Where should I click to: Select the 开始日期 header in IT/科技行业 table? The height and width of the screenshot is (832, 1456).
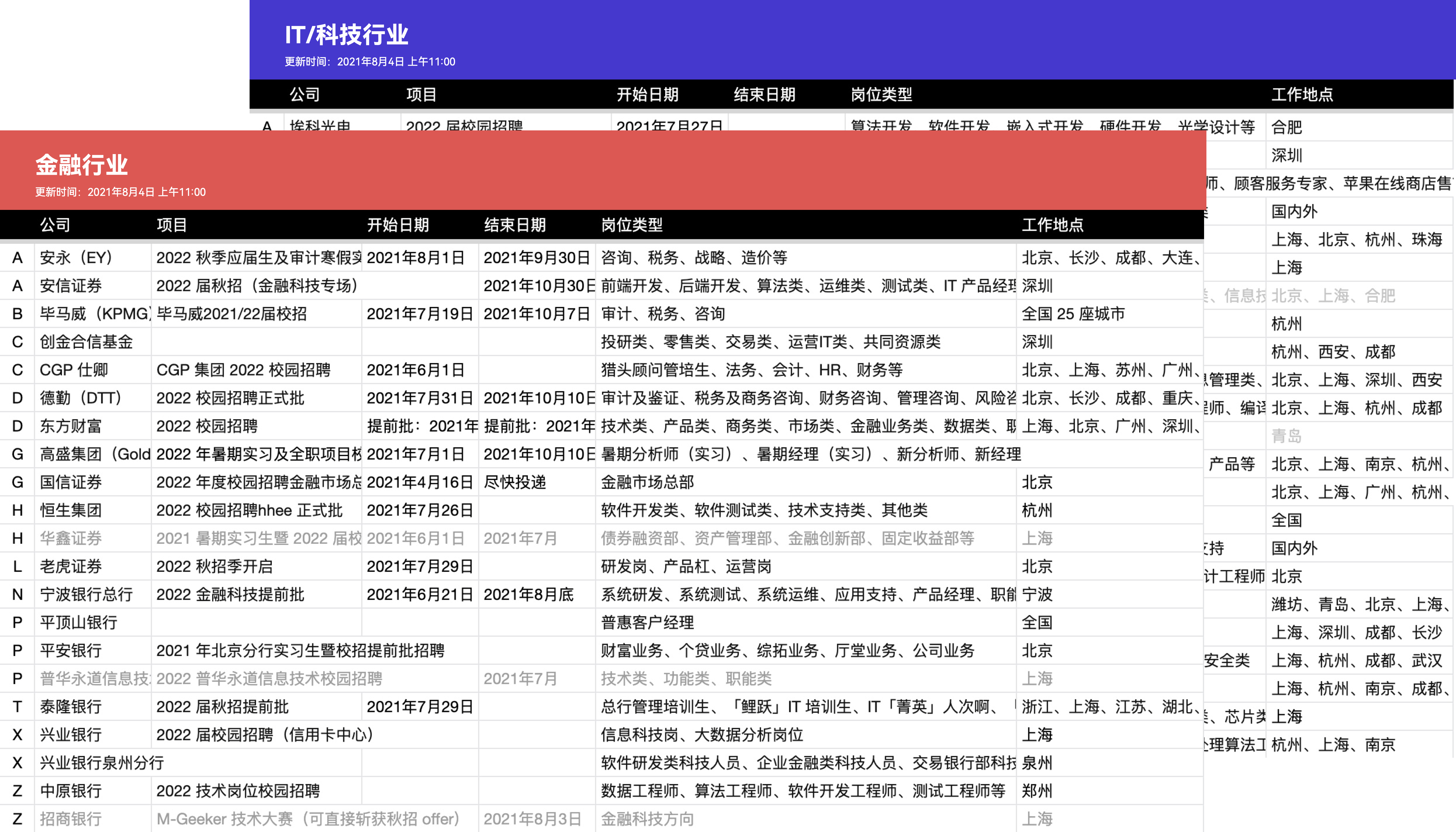point(647,94)
